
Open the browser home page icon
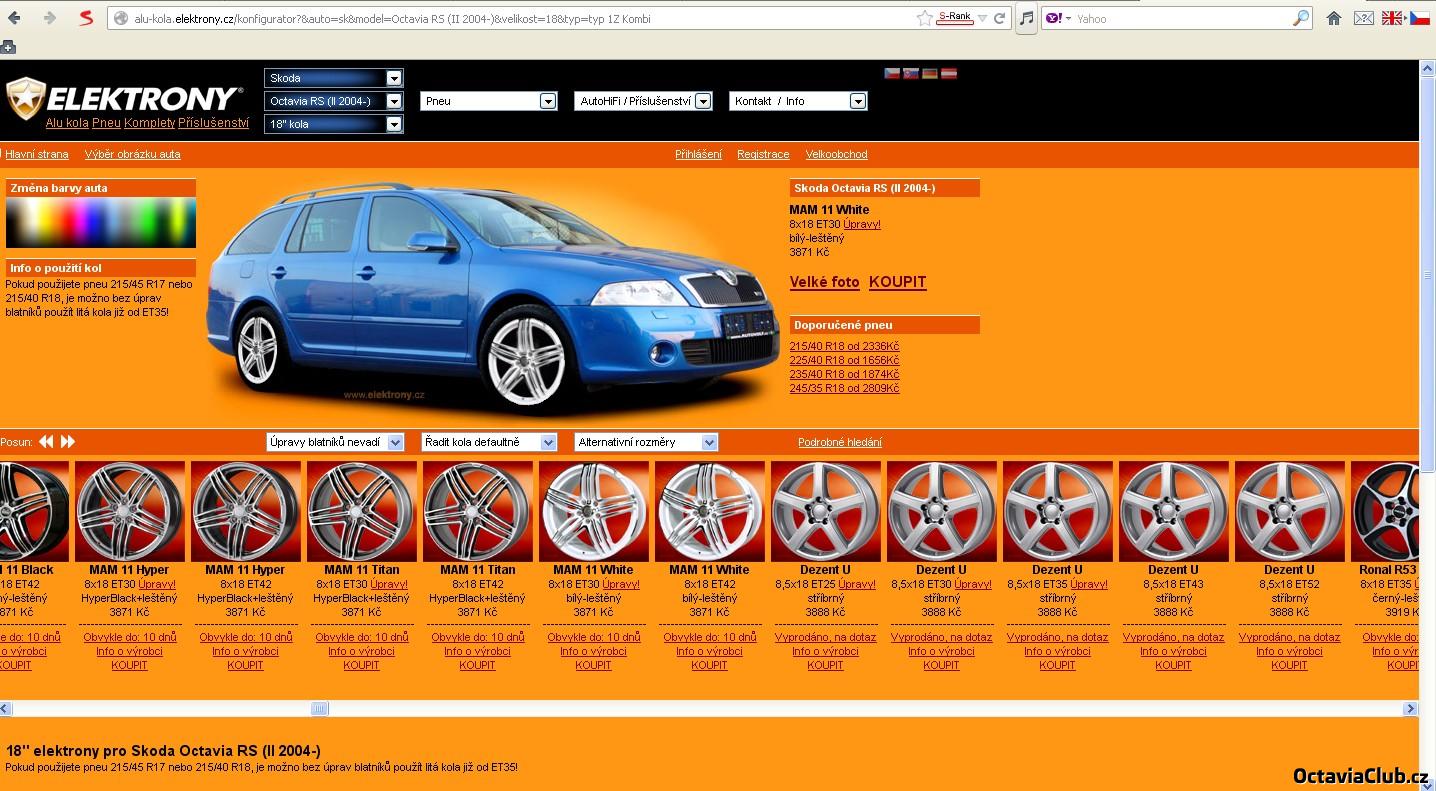pyautogui.click(x=1333, y=18)
